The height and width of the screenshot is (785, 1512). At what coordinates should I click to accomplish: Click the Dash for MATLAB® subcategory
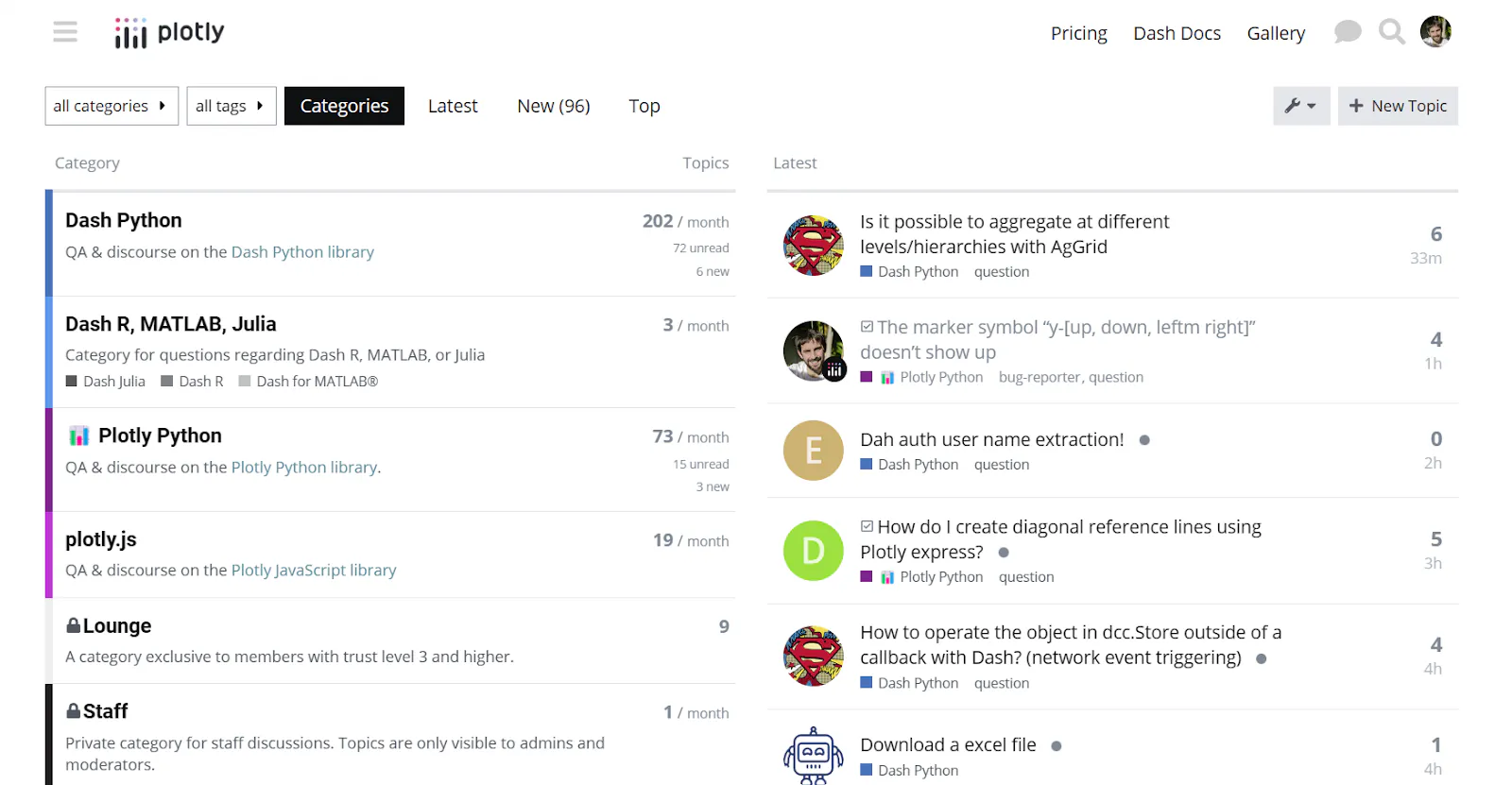309,382
